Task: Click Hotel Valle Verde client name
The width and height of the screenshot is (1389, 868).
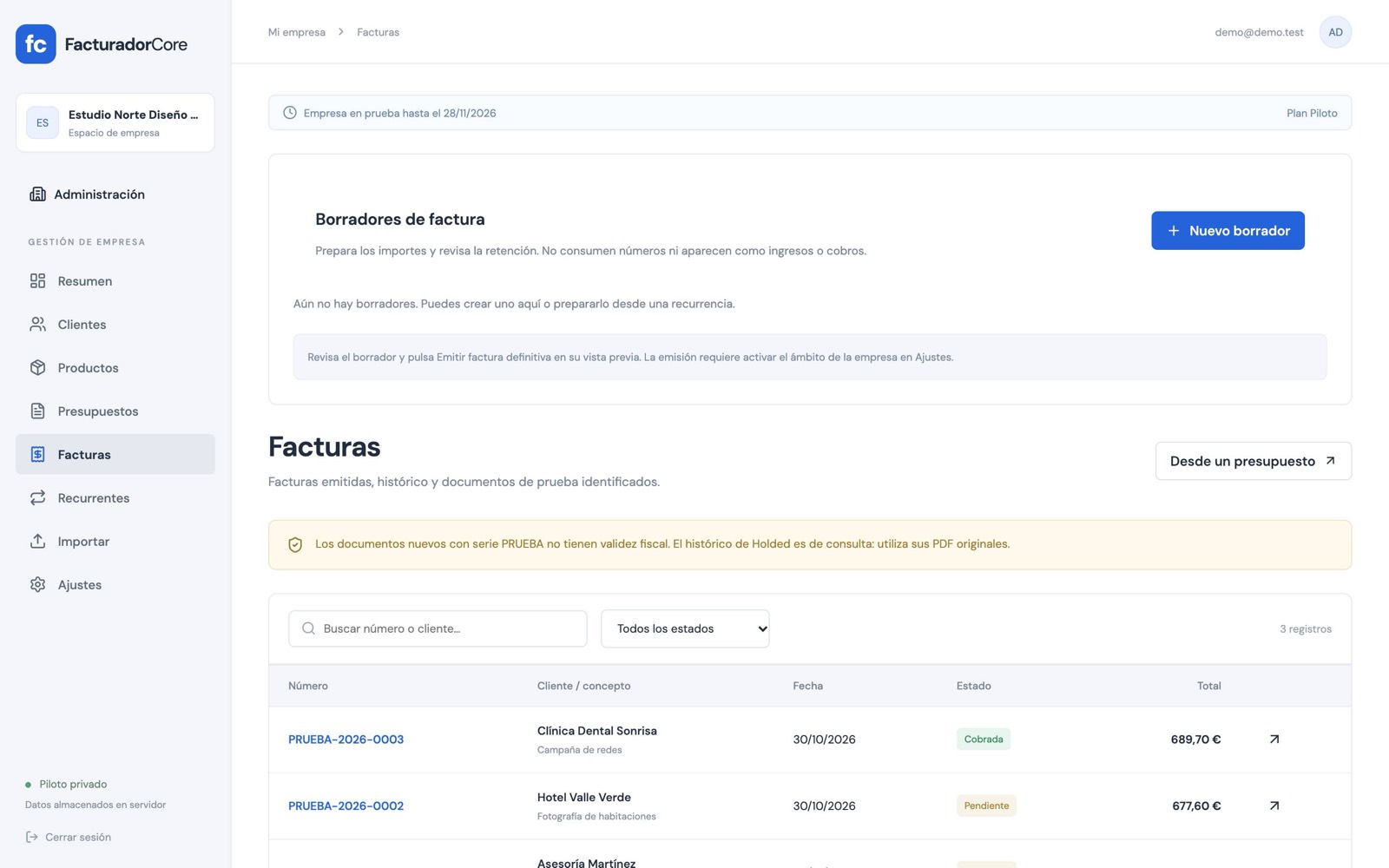Action: coord(584,797)
